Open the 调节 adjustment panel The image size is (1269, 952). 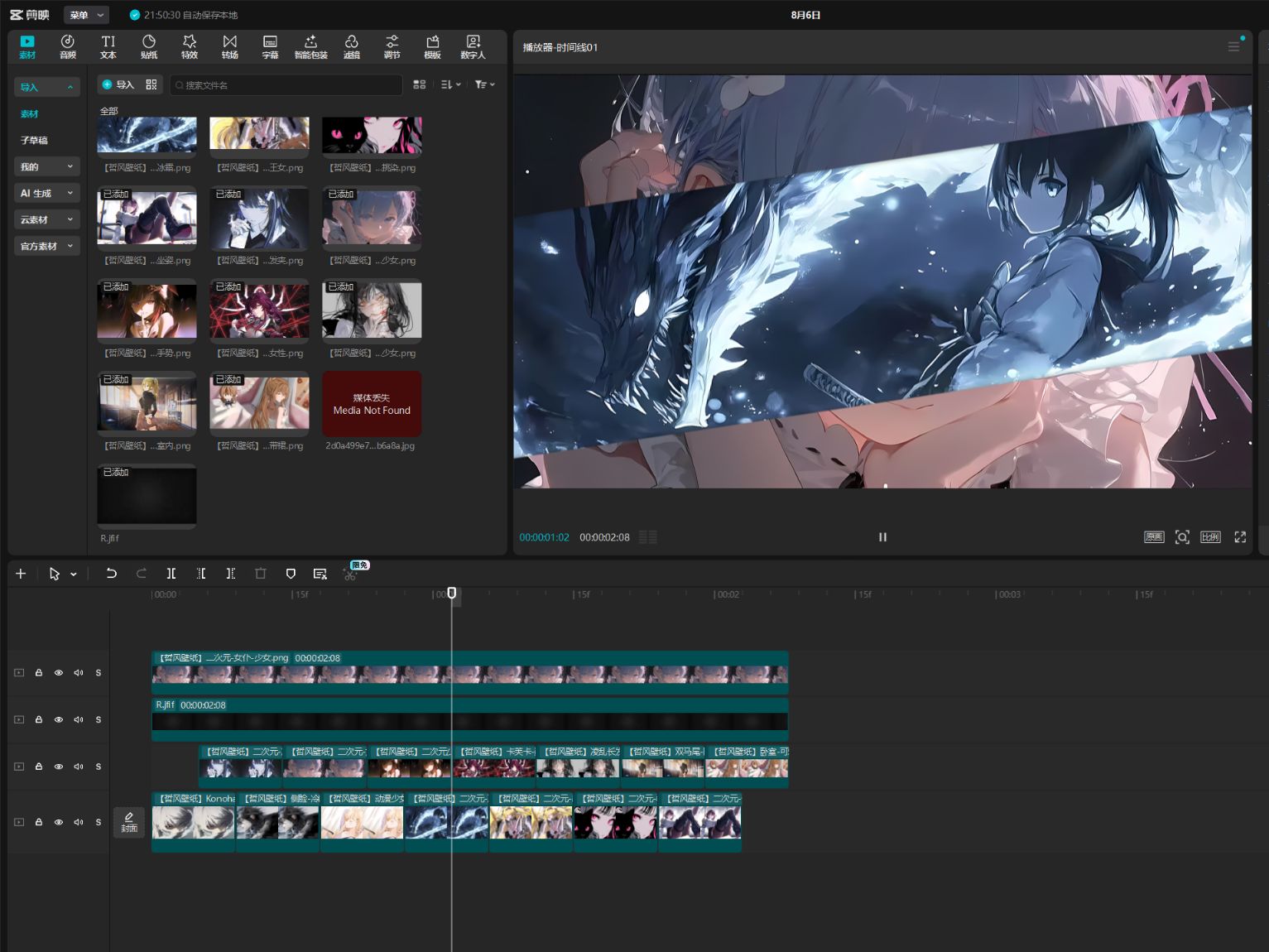tap(392, 46)
